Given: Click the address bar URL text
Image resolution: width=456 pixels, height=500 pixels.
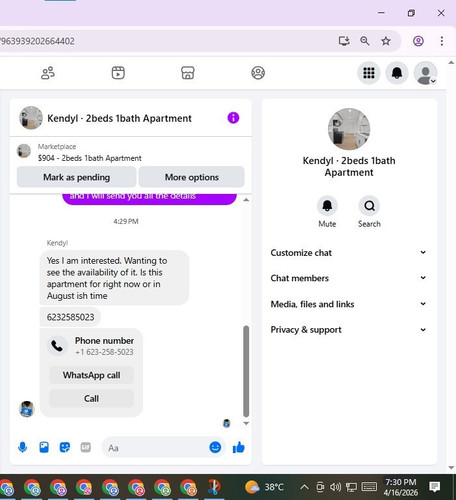Looking at the screenshot, I should coord(37,41).
